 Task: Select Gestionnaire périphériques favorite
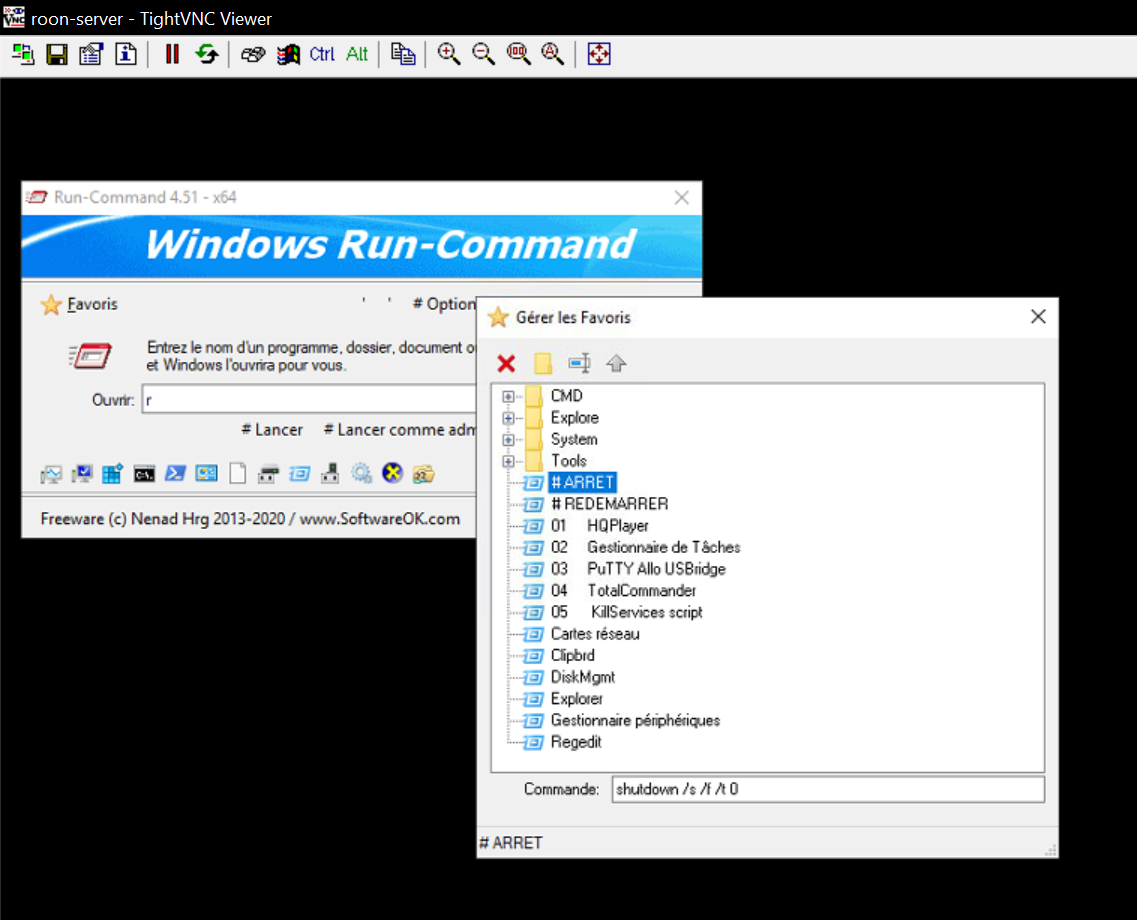[x=635, y=721]
